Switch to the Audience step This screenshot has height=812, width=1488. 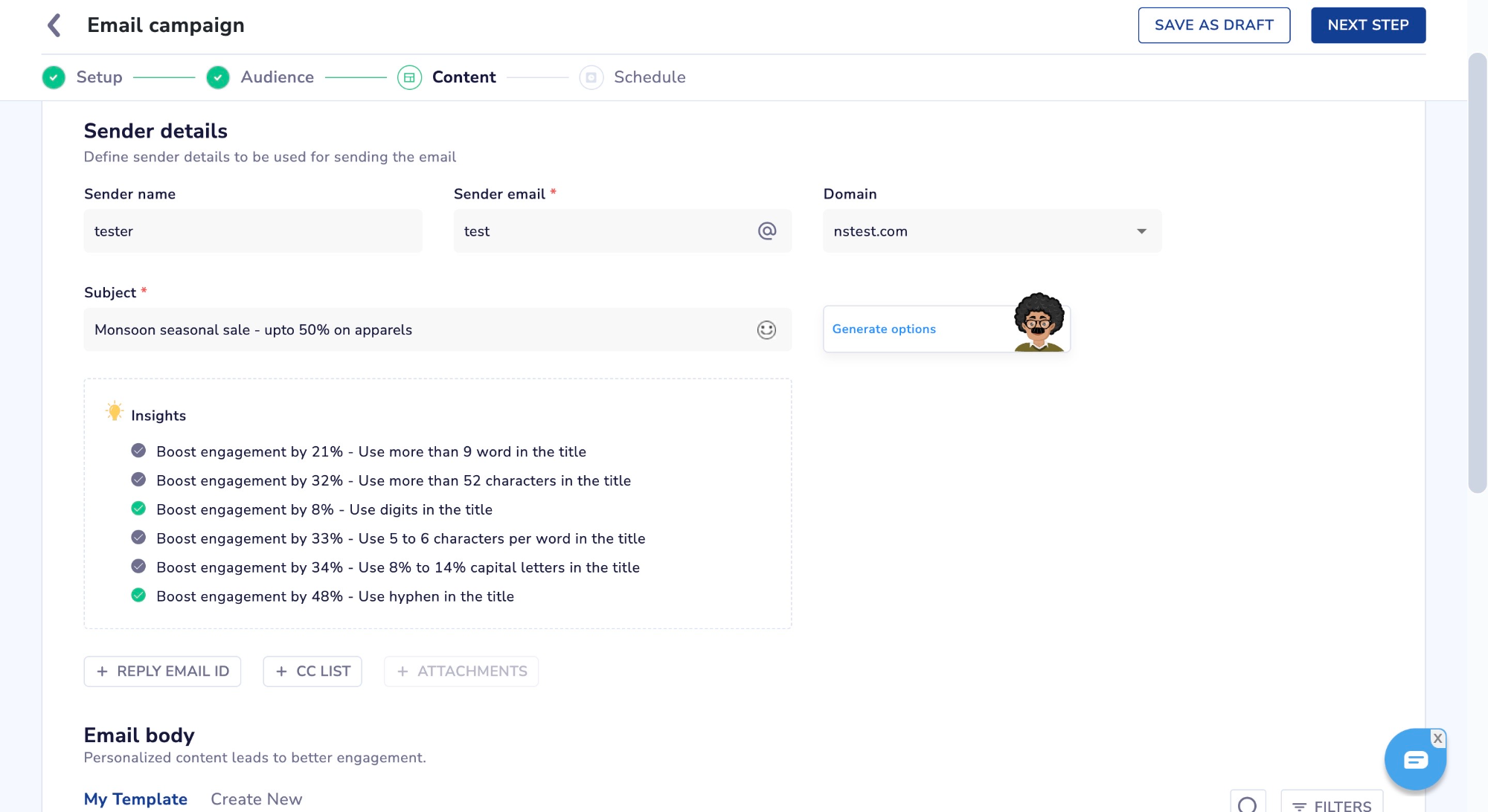277,77
